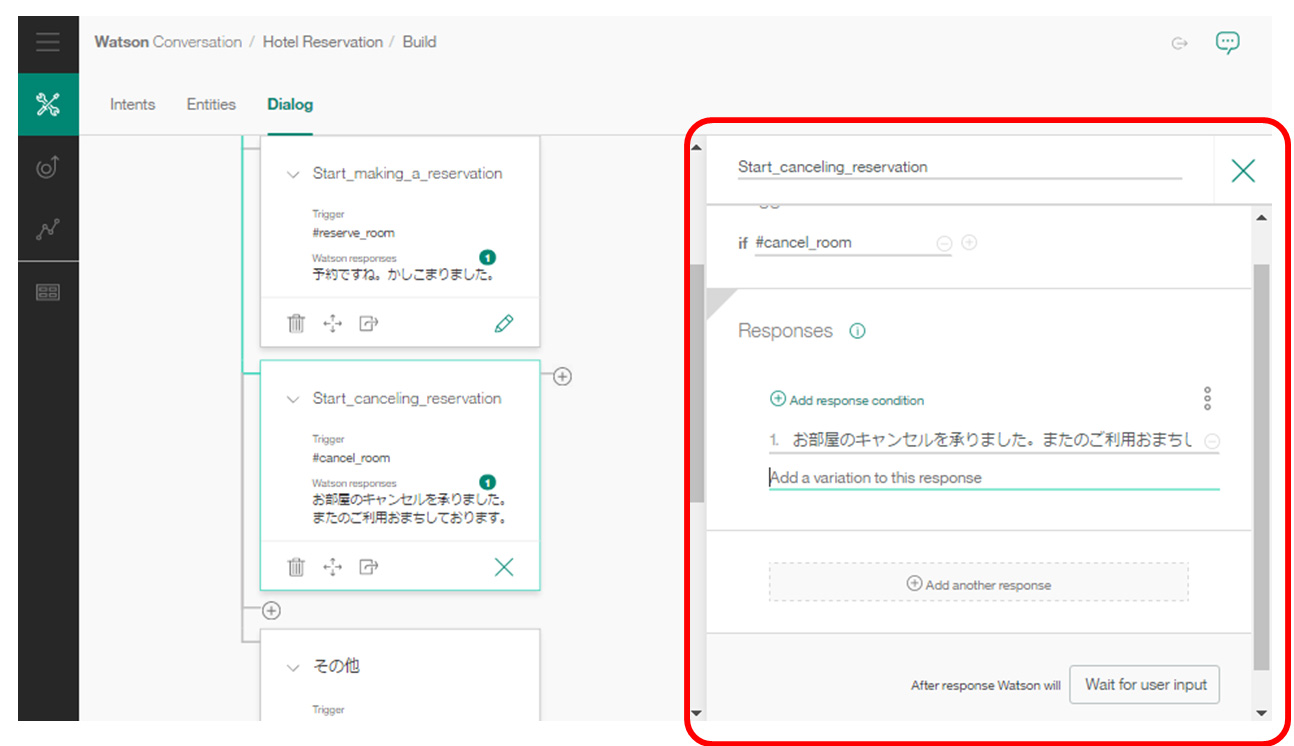This screenshot has height=746, width=1294.
Task: Collapse the Start_making_a_reservation node chevron
Action: [293, 174]
